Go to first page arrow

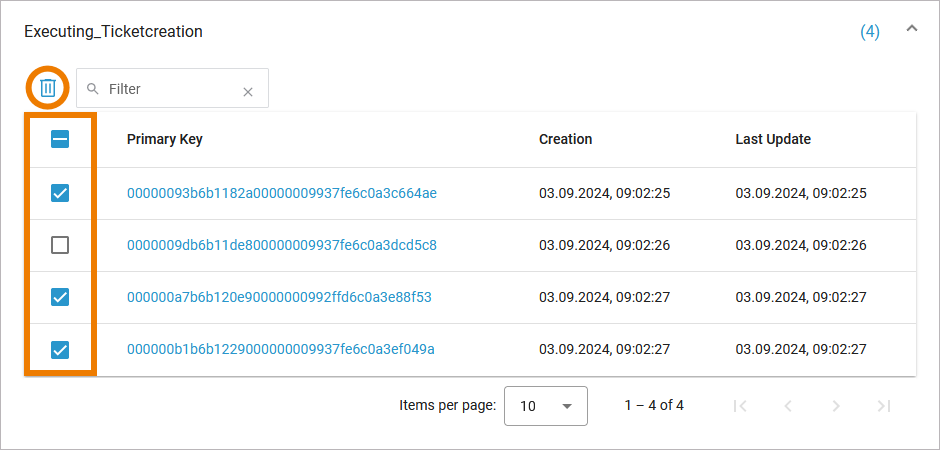click(740, 406)
